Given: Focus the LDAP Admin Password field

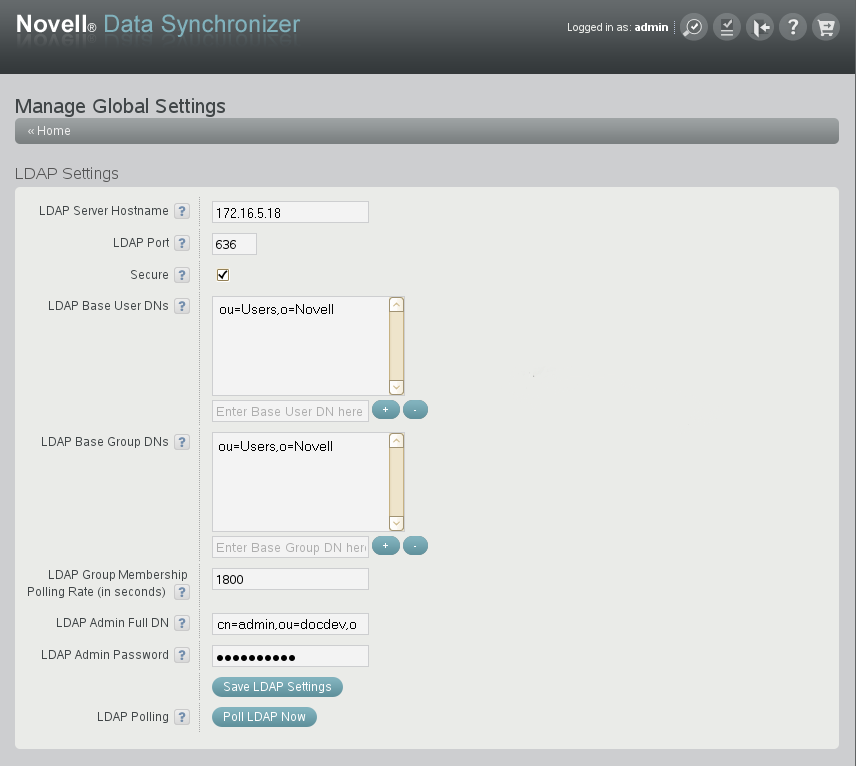Looking at the screenshot, I should [290, 656].
